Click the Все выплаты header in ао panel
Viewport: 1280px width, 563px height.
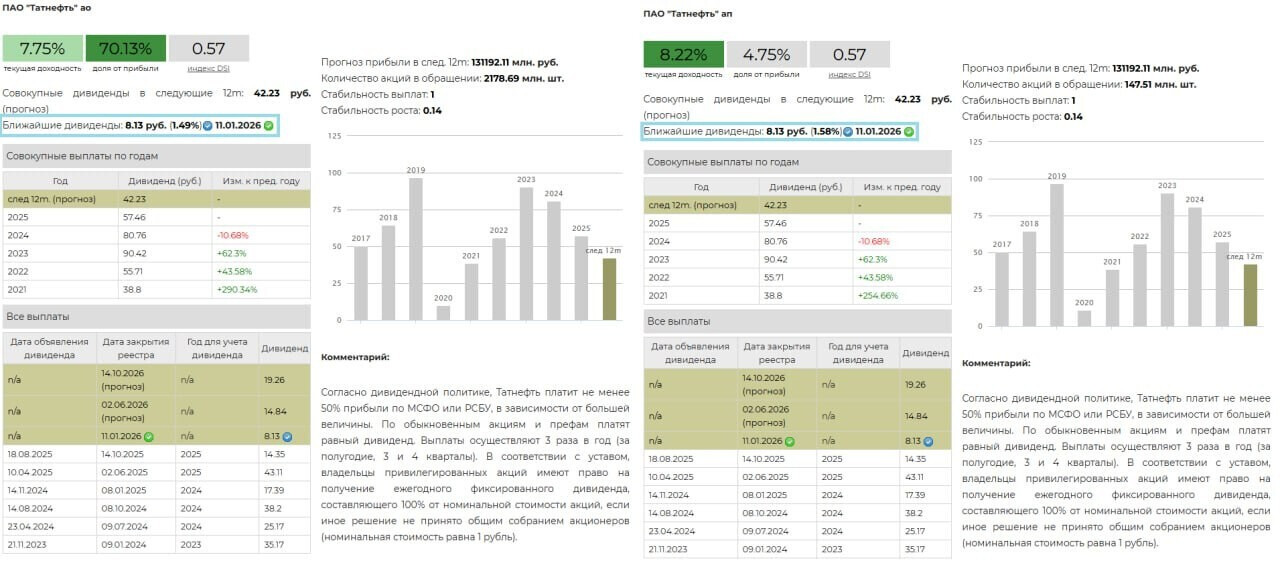pyautogui.click(x=156, y=316)
